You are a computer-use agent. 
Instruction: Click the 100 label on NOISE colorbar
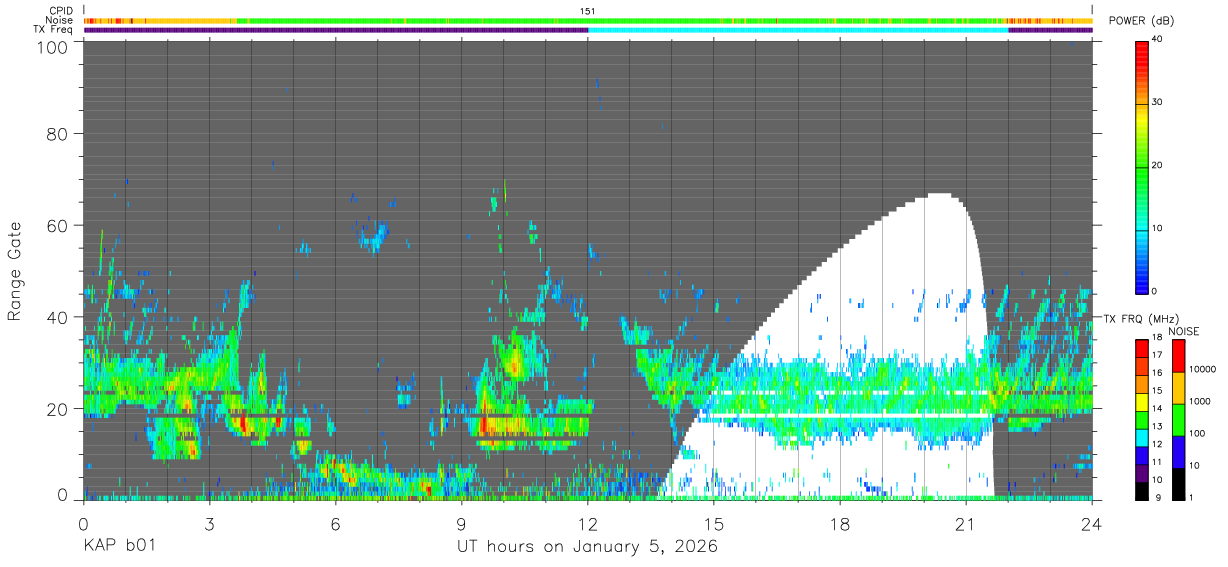[1198, 433]
